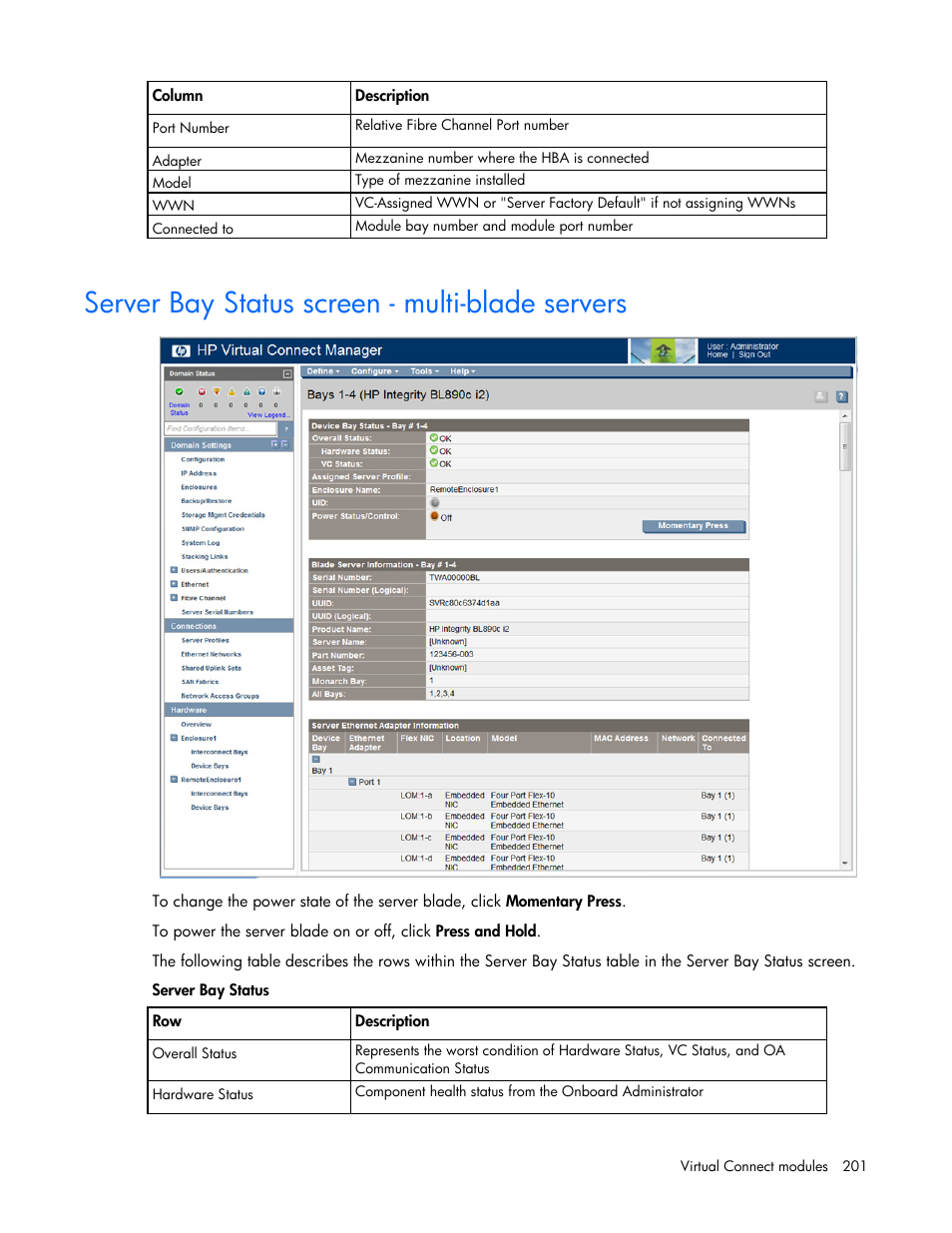This screenshot has height=1233, width=952.
Task: Click the Hardware Status OK icon
Action: (x=434, y=451)
